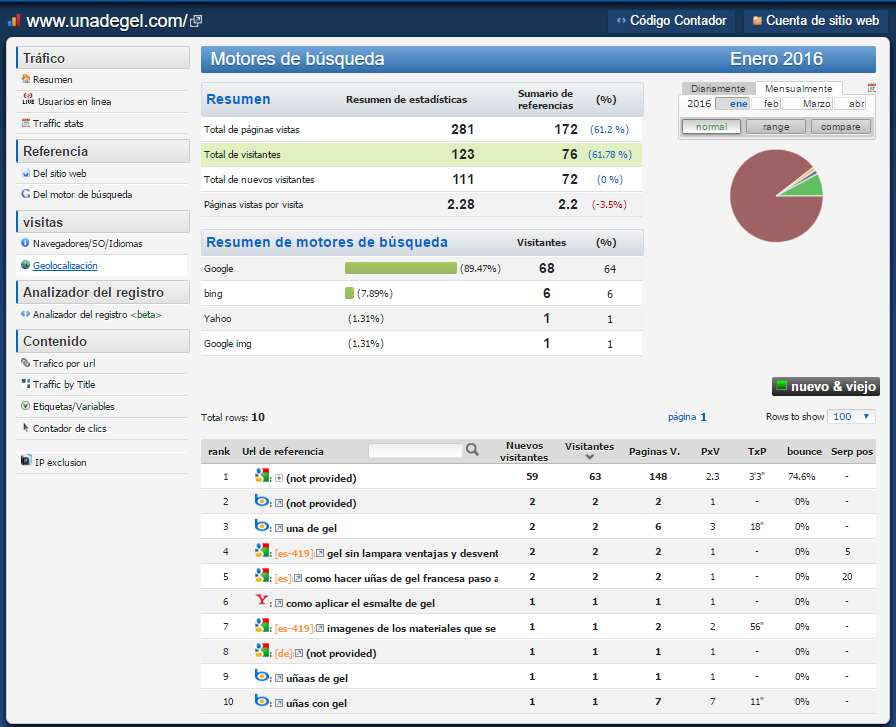Click the link icon for Trafico por url
This screenshot has height=727, width=896.
tap(25, 362)
